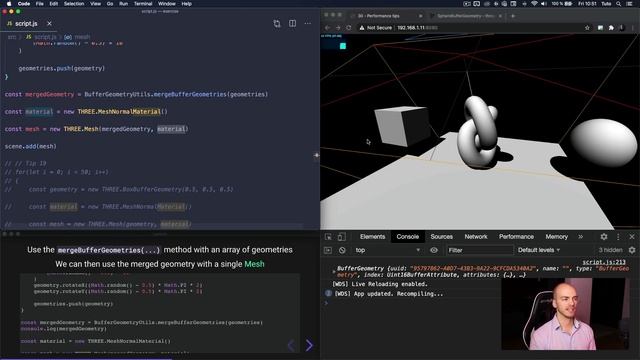Open the Go menu
This screenshot has width=640, height=360.
click(x=110, y=4)
